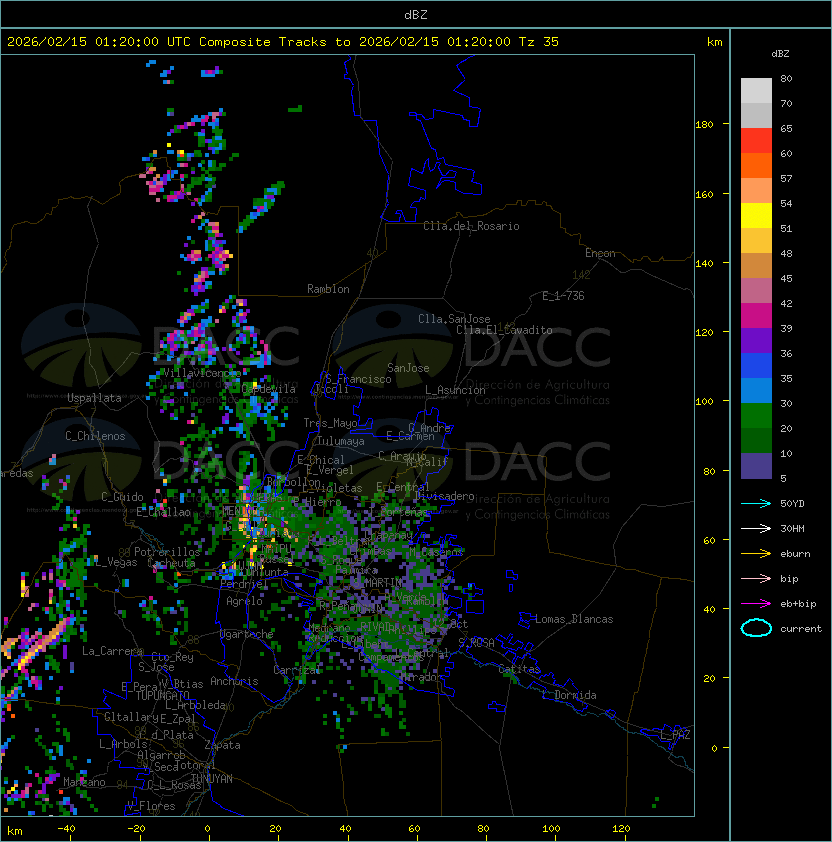Click the 'C_Chilenos' map label

tap(95, 436)
